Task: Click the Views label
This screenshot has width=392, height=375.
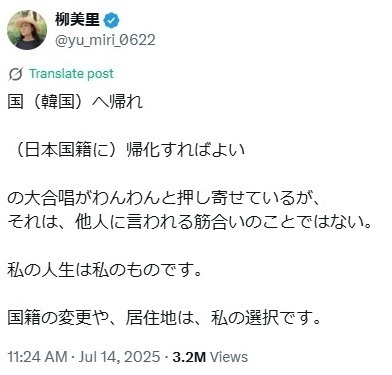Action: tap(229, 357)
